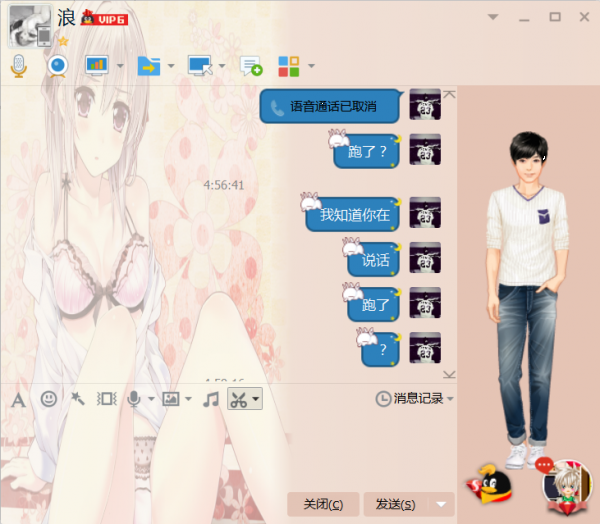Open the colorful apps grid icon
The image size is (600, 524).
[289, 66]
